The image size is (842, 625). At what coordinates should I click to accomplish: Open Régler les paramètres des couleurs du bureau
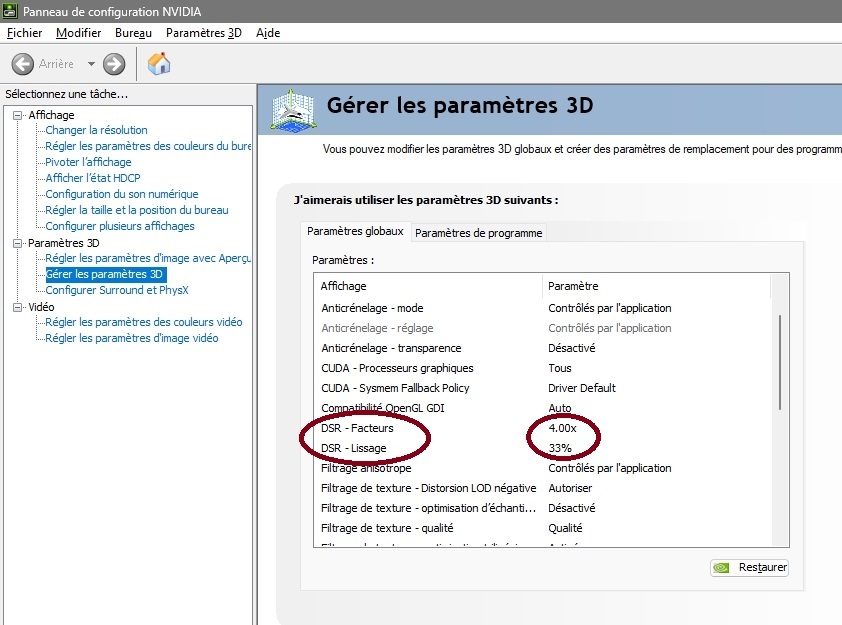pyautogui.click(x=148, y=146)
